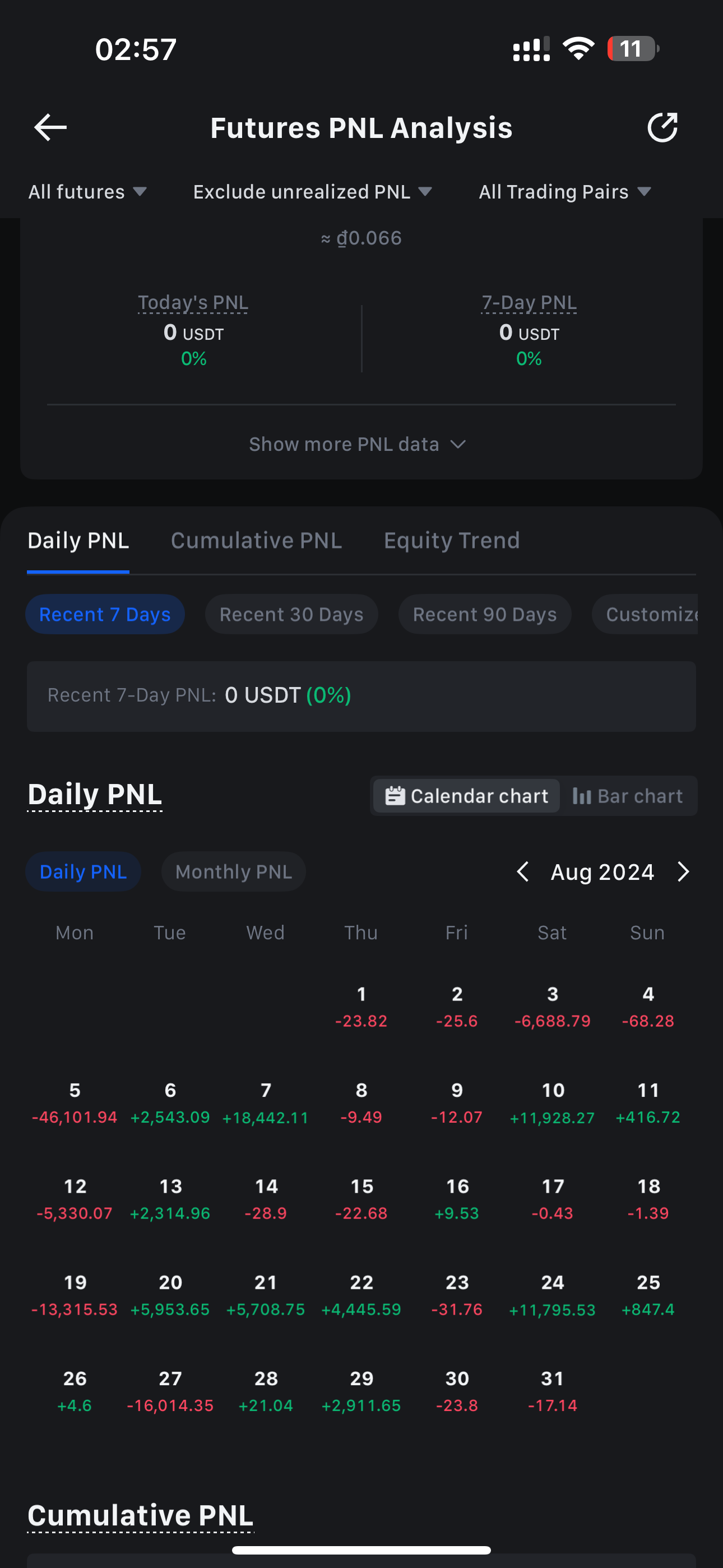Viewport: 723px width, 1568px height.
Task: Select the Daily PNL pill above the calendar
Action: tap(83, 871)
